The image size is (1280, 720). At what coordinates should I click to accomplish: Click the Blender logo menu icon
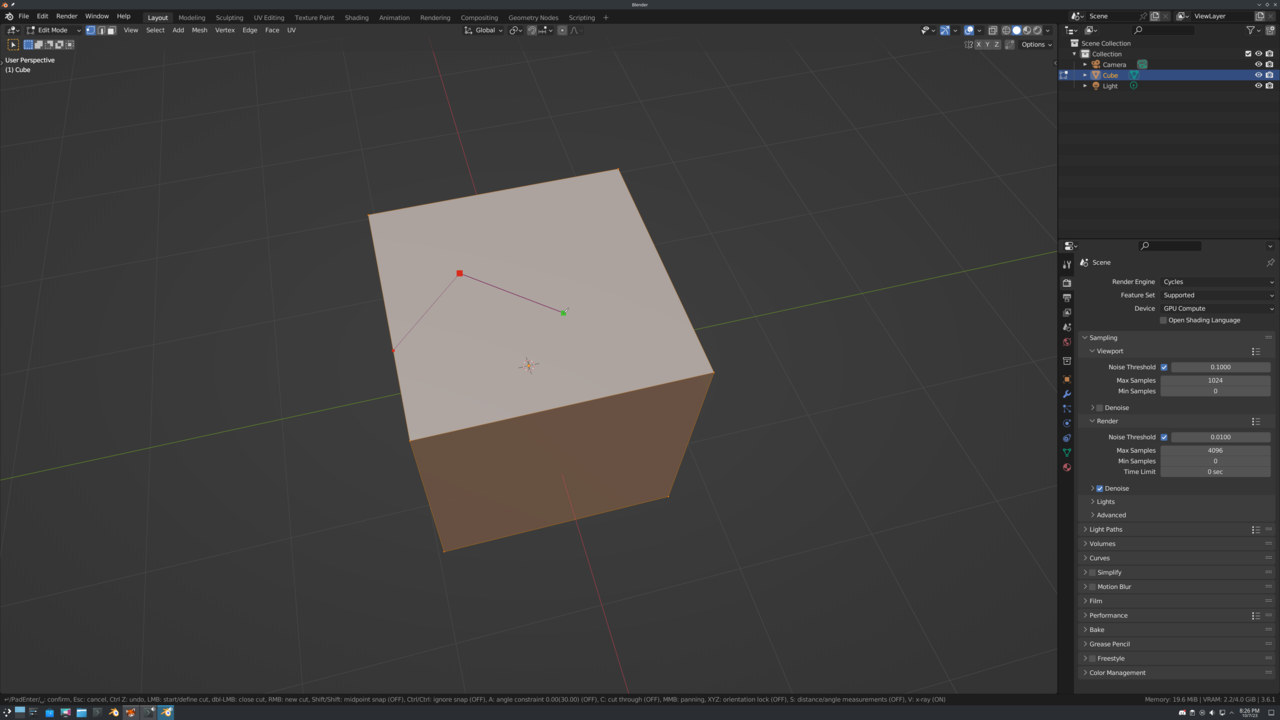click(9, 17)
